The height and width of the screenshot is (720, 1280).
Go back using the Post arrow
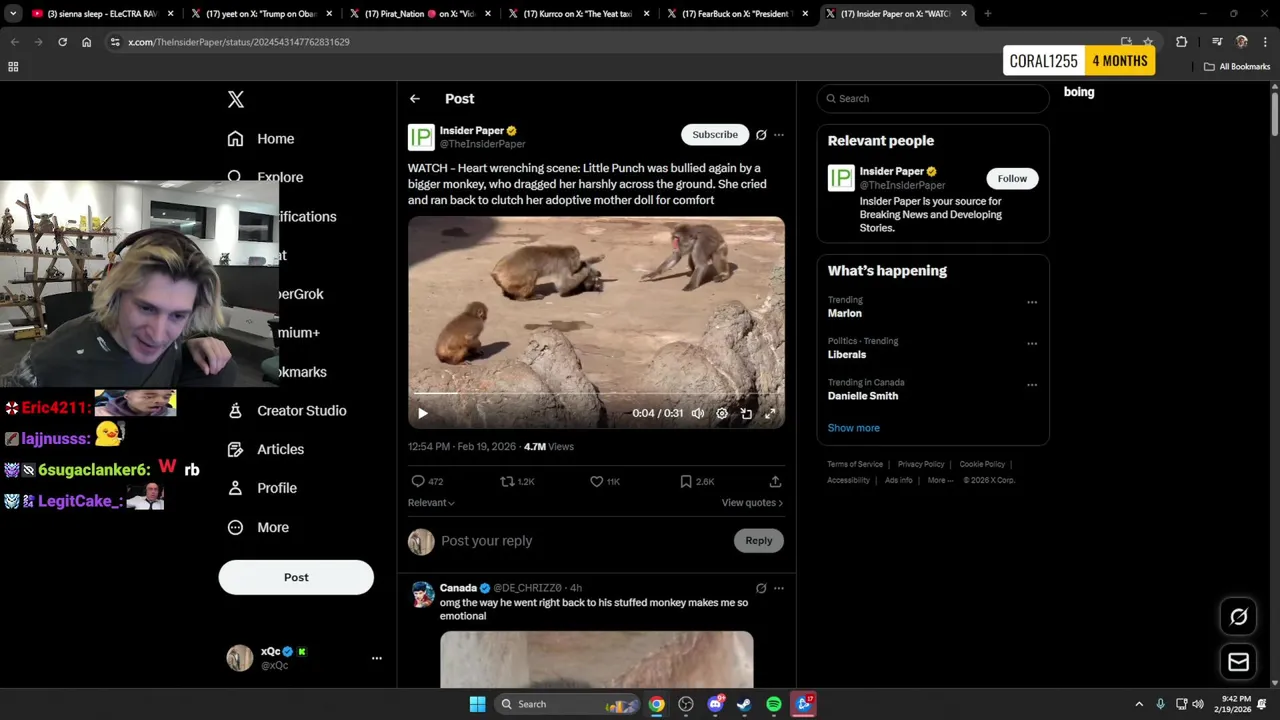(x=415, y=99)
